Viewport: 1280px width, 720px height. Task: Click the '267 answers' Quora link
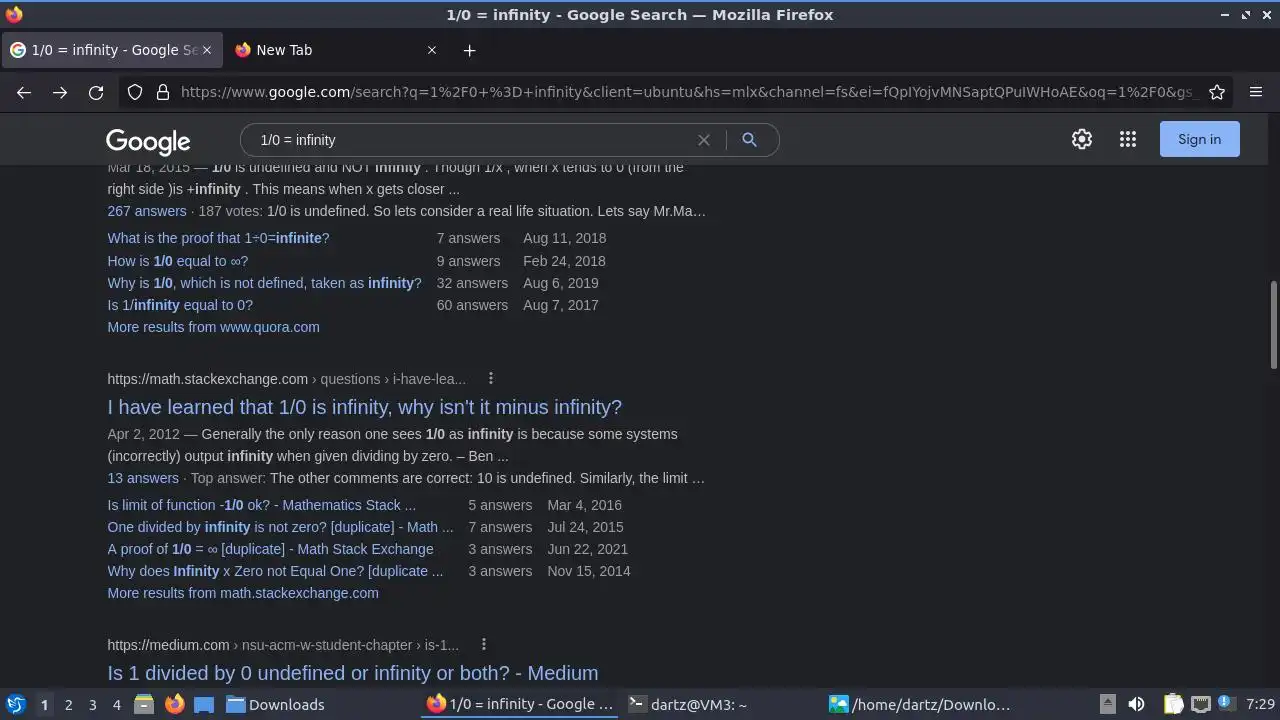coord(147,211)
